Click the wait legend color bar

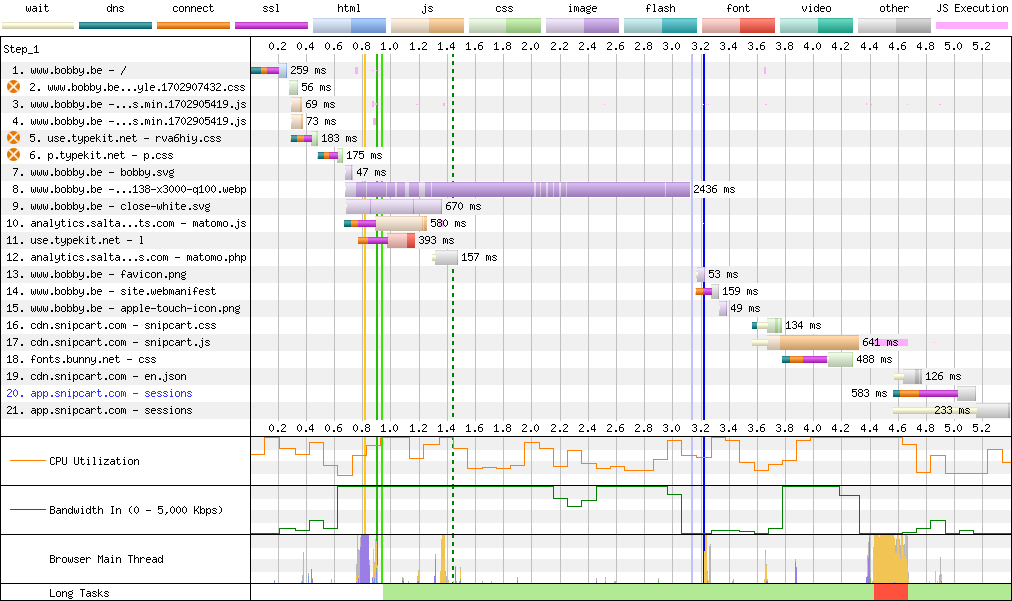coord(38,26)
